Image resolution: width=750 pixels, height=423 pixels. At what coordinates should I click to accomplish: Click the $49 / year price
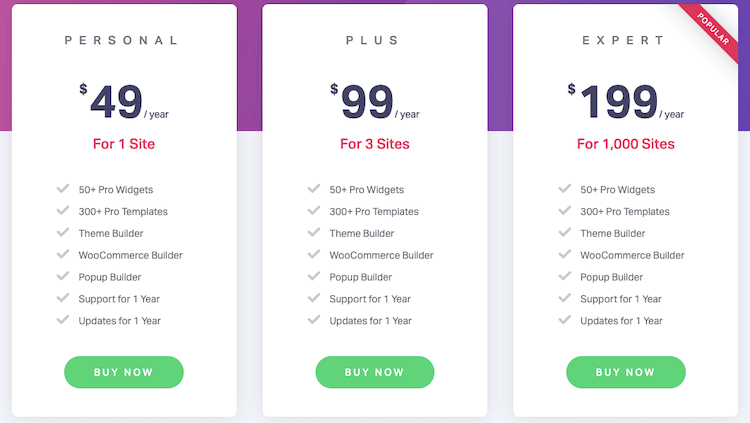[124, 101]
